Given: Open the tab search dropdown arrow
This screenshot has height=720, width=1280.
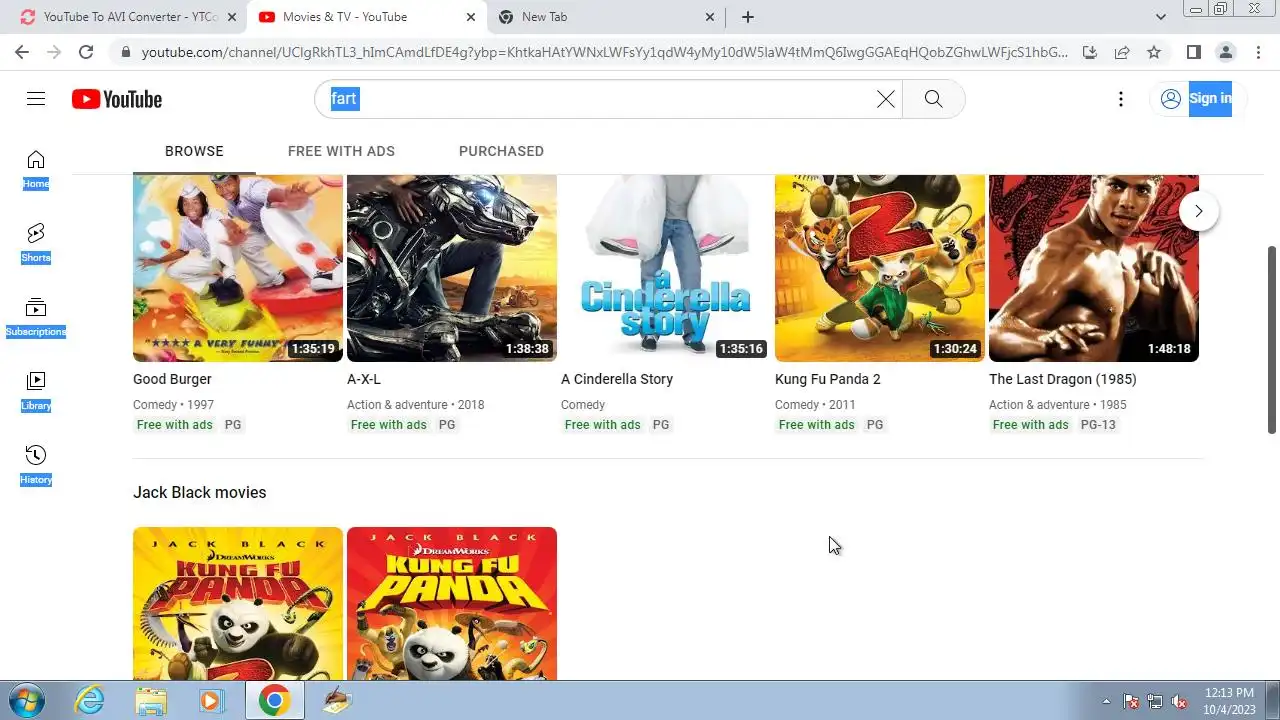Looking at the screenshot, I should 1160,17.
